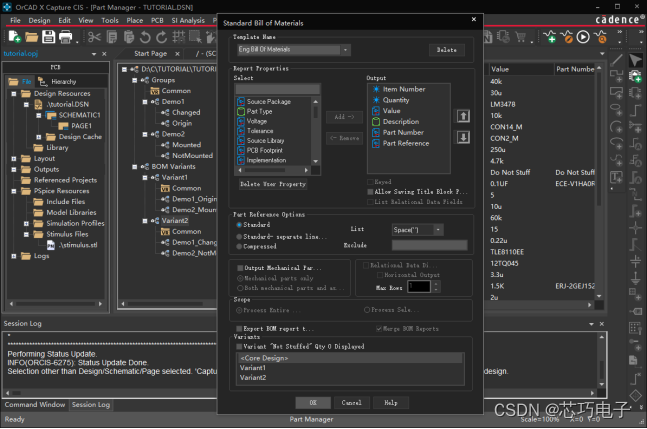Click the new simulation profile icon
This screenshot has width=647, height=429.
coord(550,37)
